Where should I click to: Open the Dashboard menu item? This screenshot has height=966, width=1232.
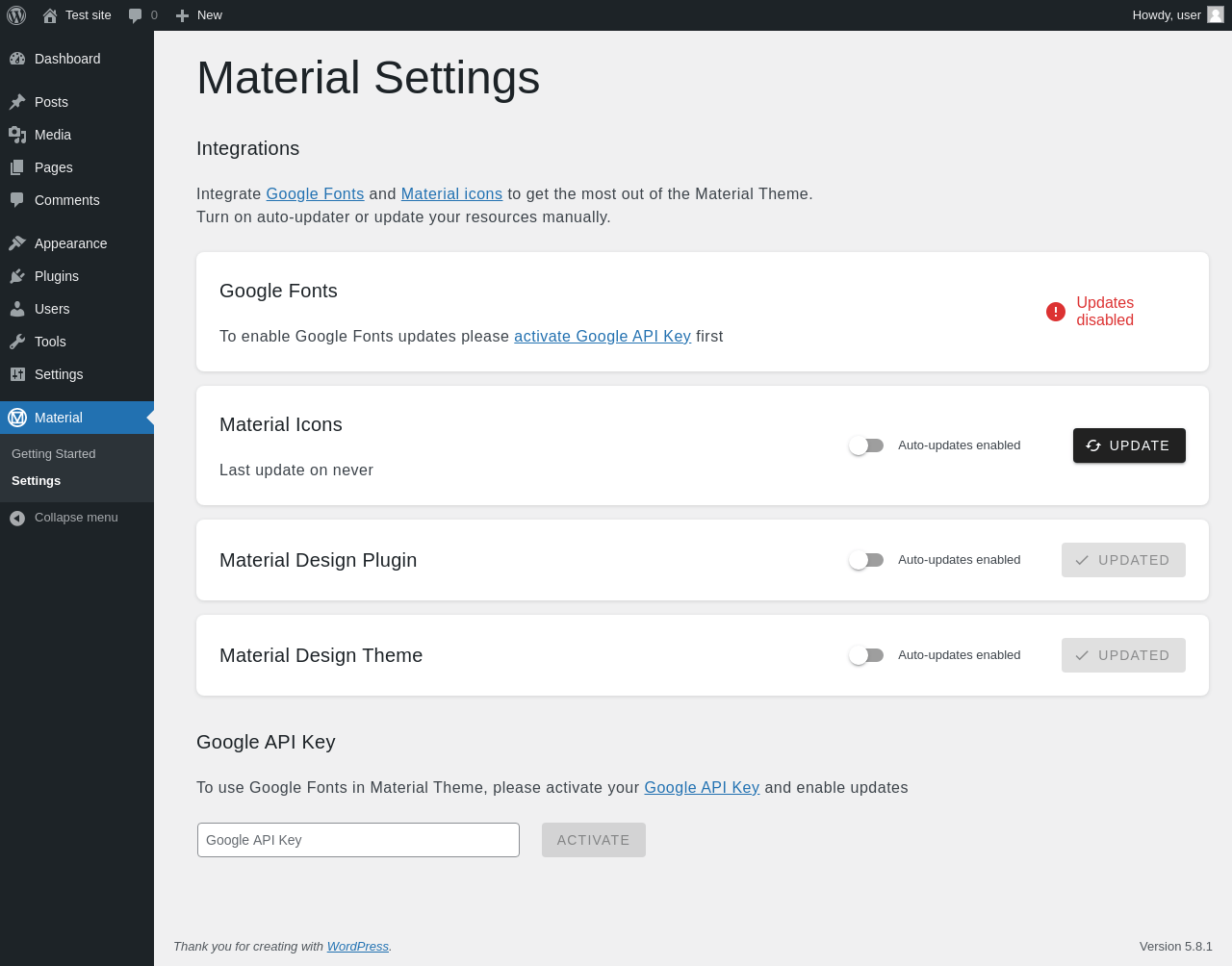tap(77, 59)
